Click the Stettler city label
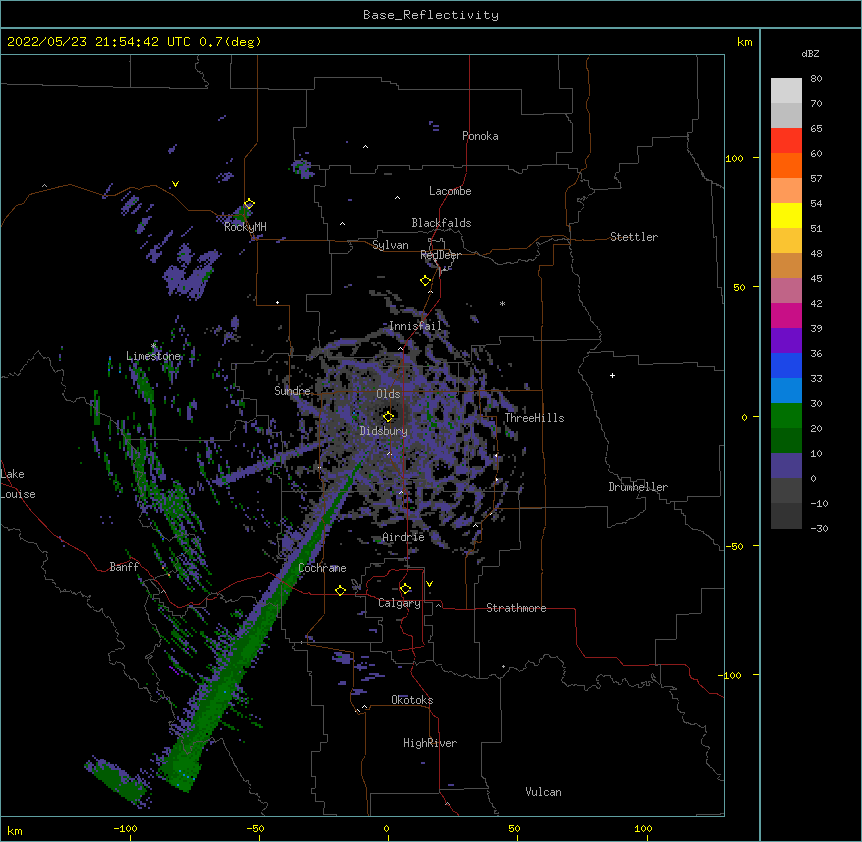Viewport: 862px width, 842px height. tap(634, 237)
